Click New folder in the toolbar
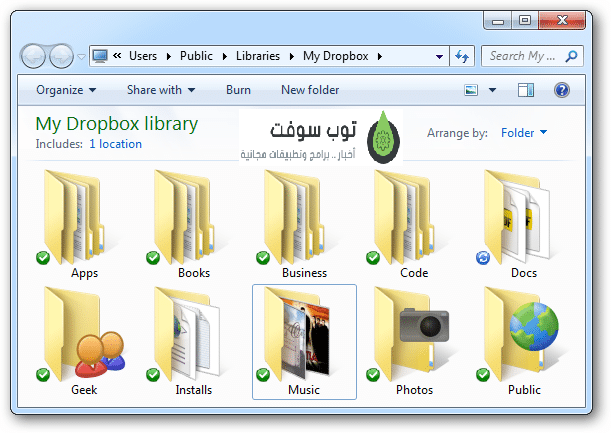Viewport: 611px width, 433px height. [310, 90]
